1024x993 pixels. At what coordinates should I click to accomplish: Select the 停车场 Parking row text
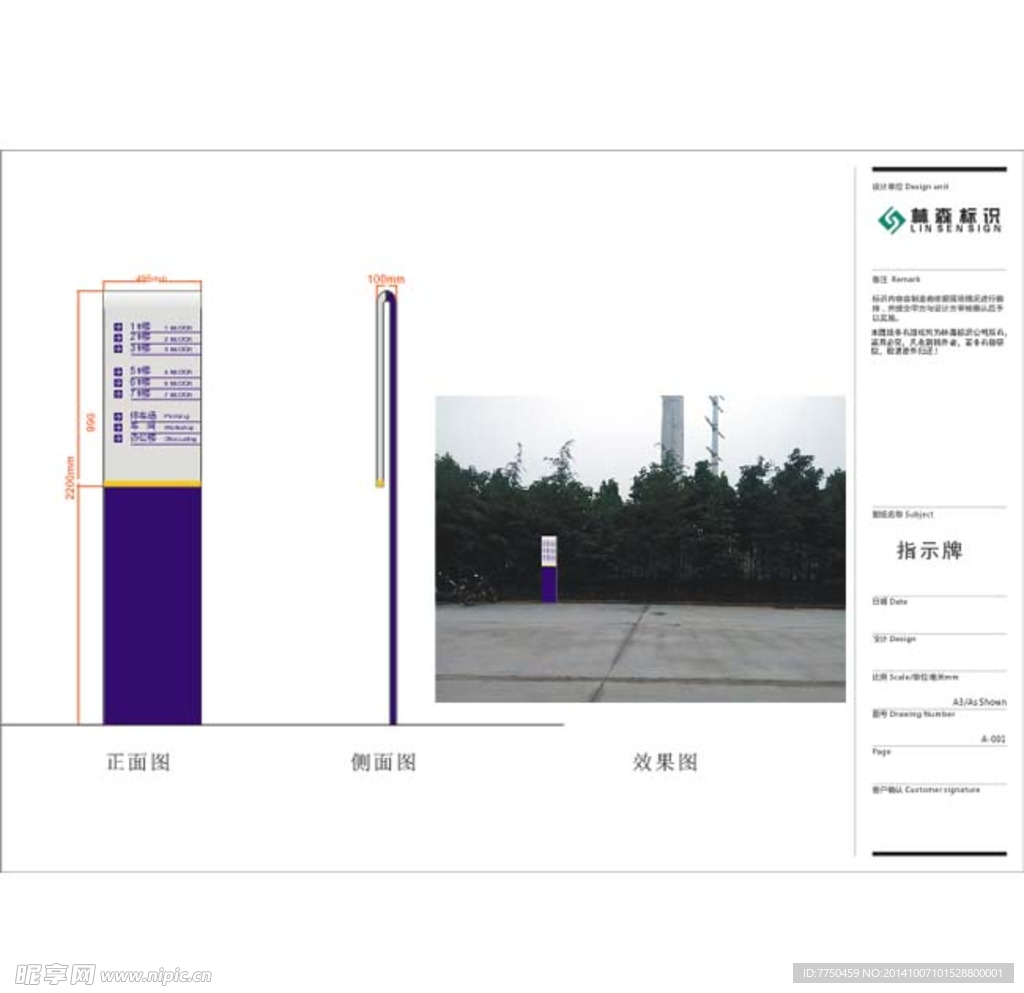point(161,416)
